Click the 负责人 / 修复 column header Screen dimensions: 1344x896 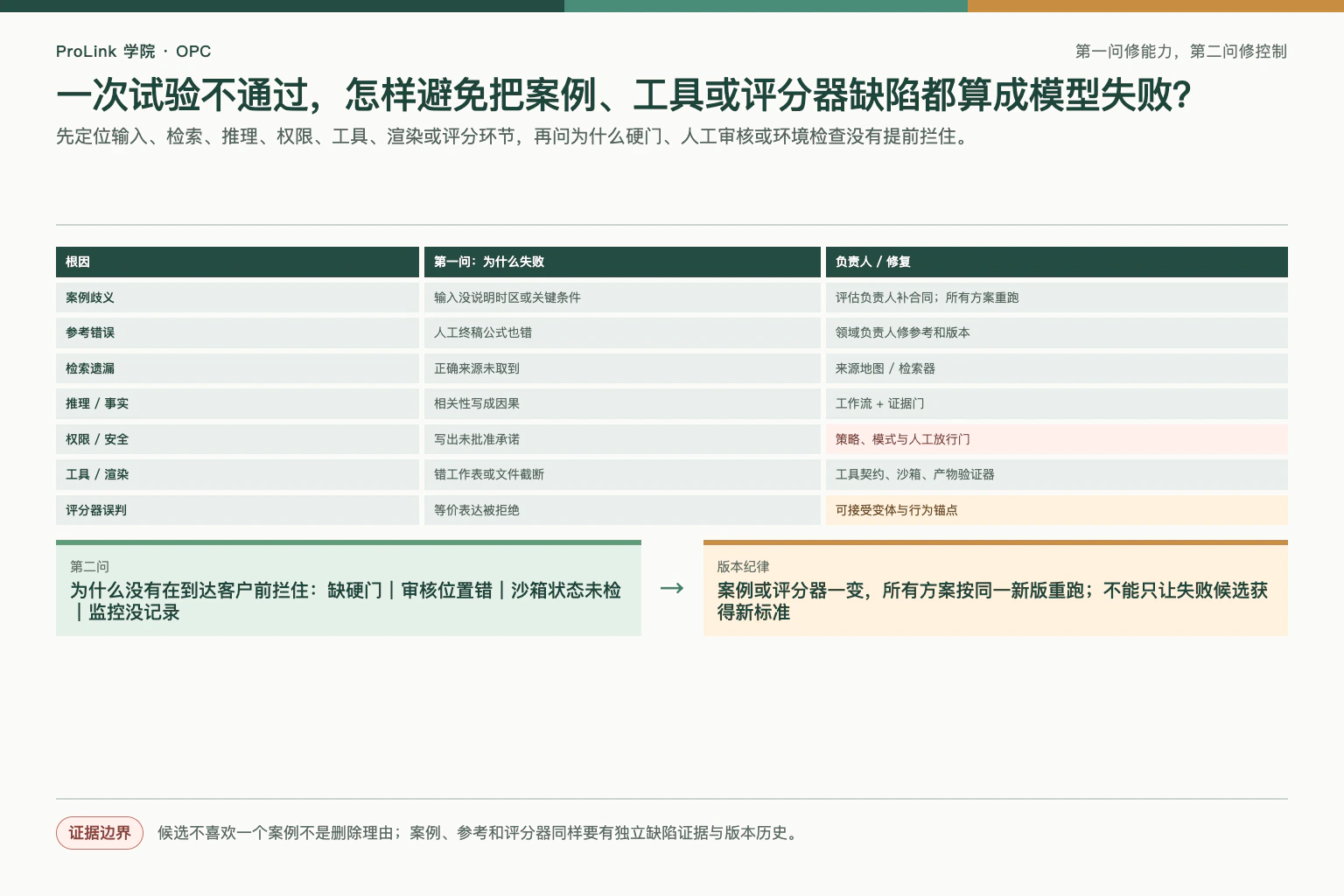[x=1056, y=262]
